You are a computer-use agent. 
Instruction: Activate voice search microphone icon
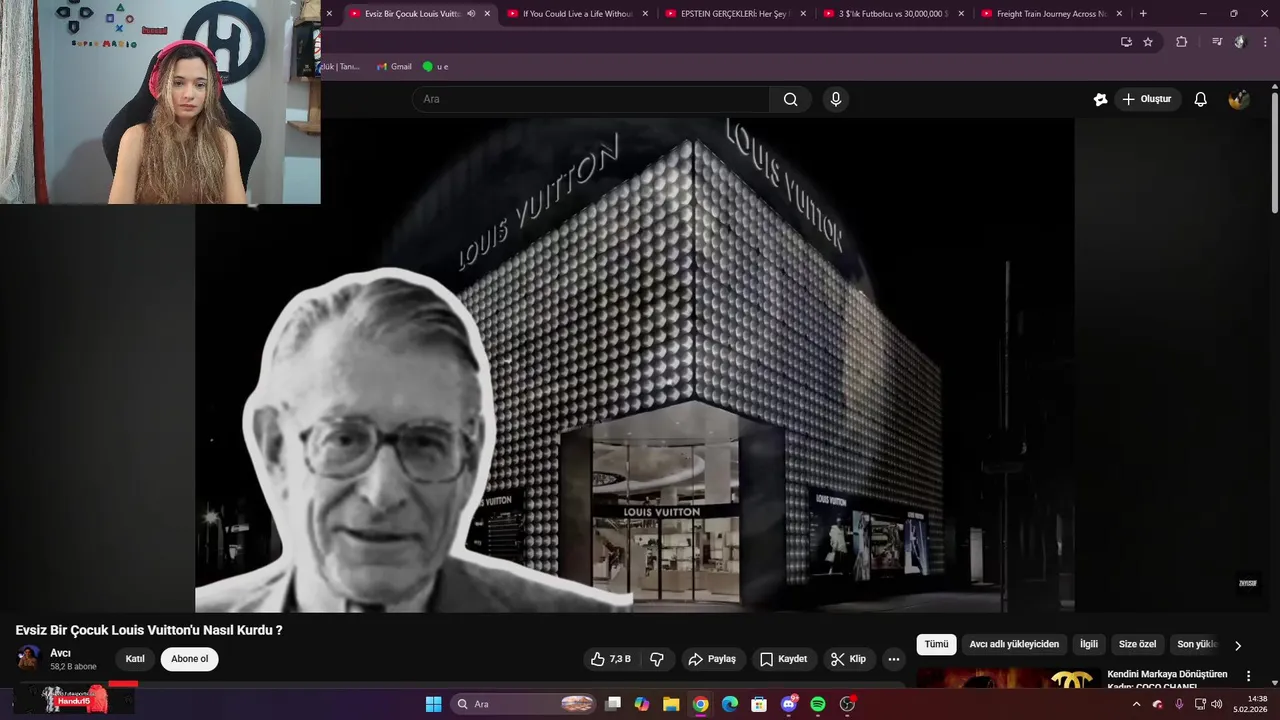pyautogui.click(x=836, y=99)
